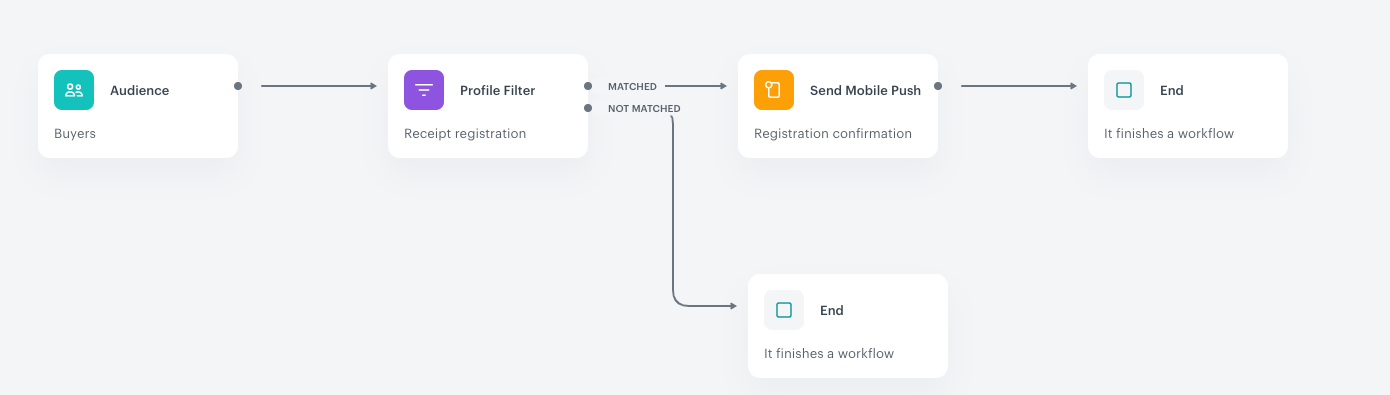Click the NOT MATCHED branch label
Viewport: 1390px width, 395px height.
click(644, 109)
